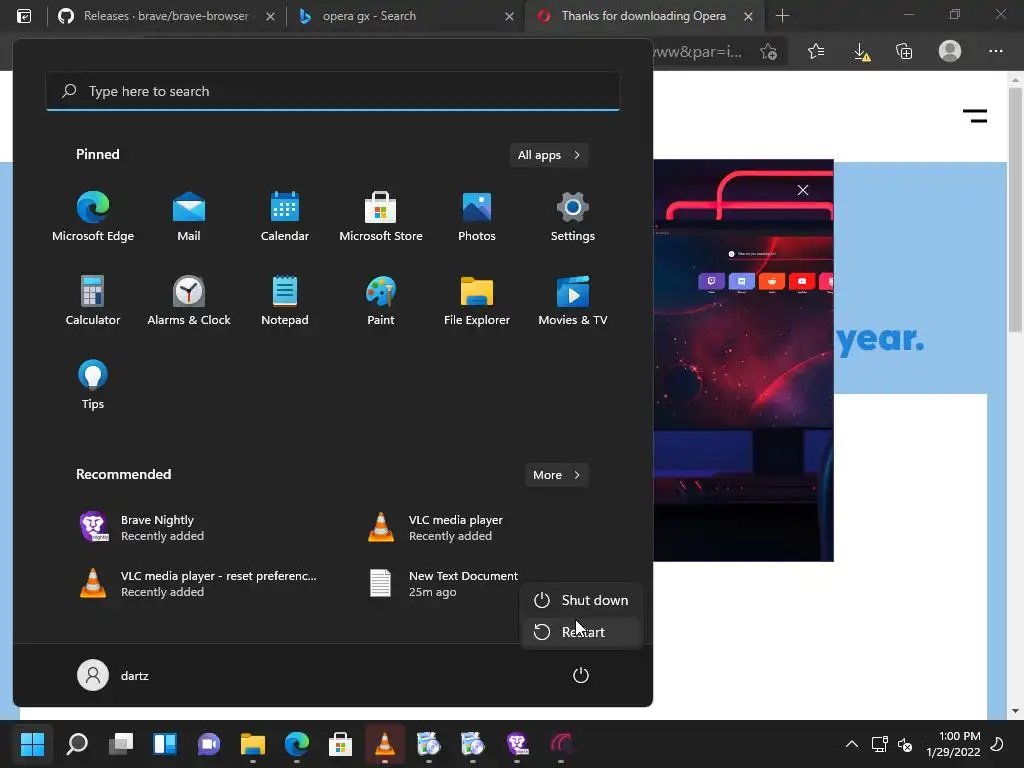Switch to Edge via taskbar icon
The height and width of the screenshot is (768, 1024).
point(296,743)
